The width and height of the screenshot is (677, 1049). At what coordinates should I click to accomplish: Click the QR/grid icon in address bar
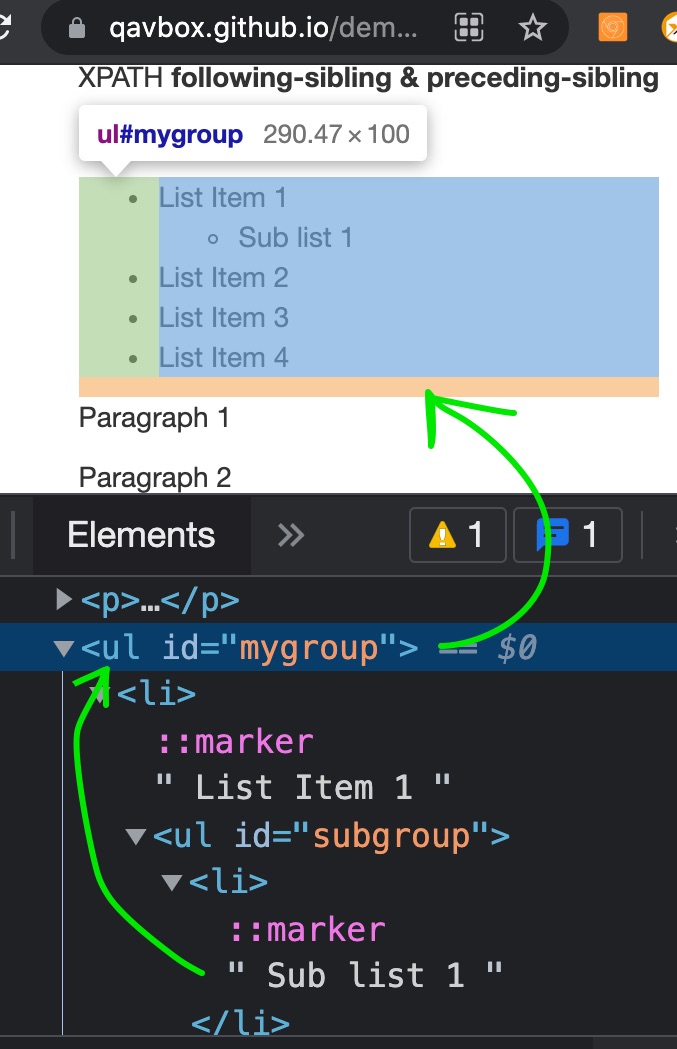tap(470, 28)
